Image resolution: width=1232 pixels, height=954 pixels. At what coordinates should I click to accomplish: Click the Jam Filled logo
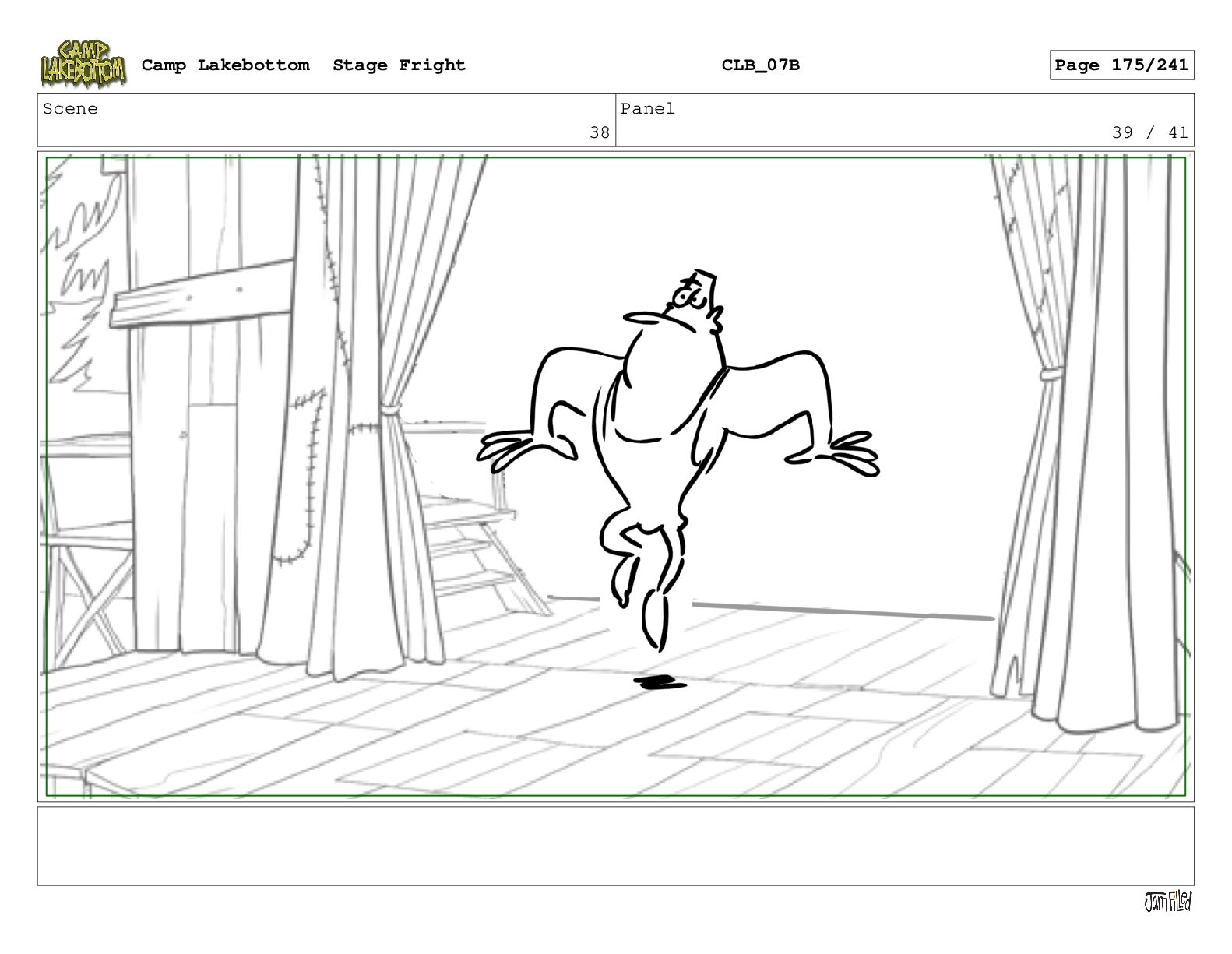(1167, 902)
